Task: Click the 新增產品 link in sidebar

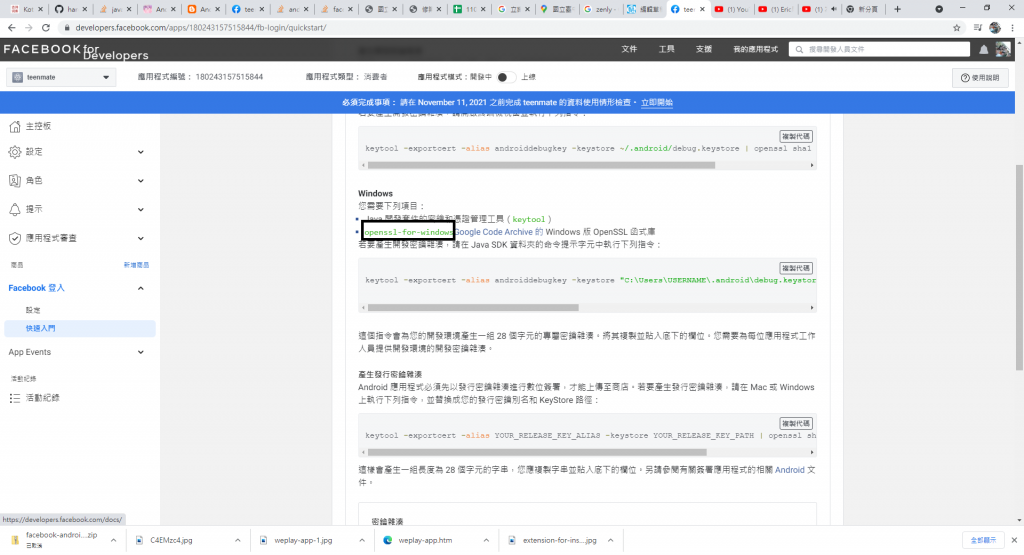Action: pyautogui.click(x=136, y=265)
